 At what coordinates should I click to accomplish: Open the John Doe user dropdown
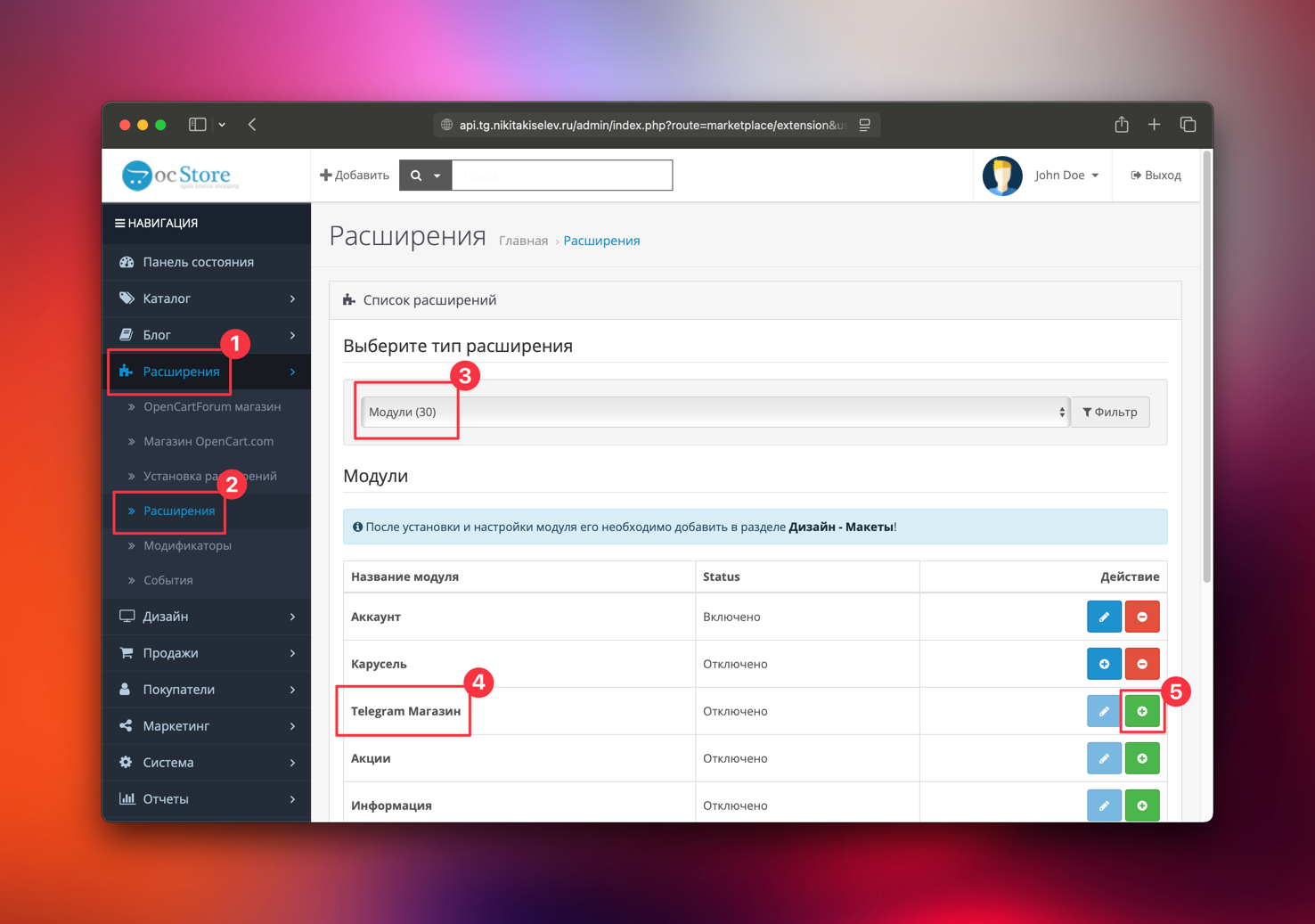pyautogui.click(x=1066, y=176)
